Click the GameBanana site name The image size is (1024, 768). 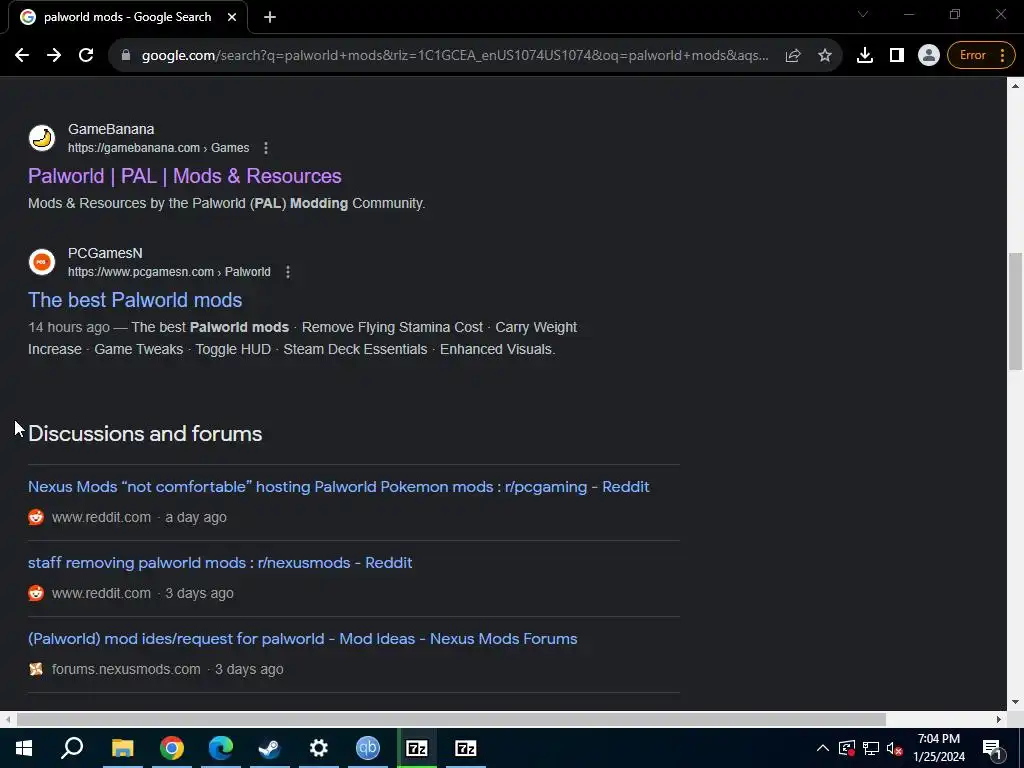tap(111, 129)
